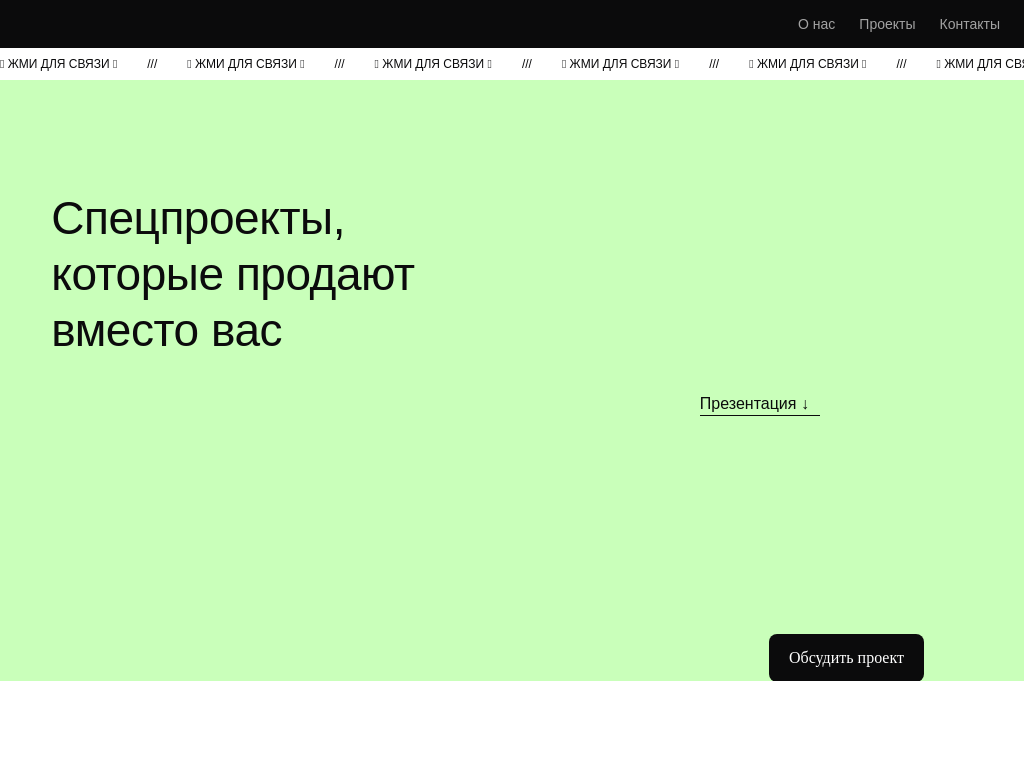
Task: Click the third ЖМИ ДЛЯ СВЯЗИ ticker text
Action: [433, 64]
